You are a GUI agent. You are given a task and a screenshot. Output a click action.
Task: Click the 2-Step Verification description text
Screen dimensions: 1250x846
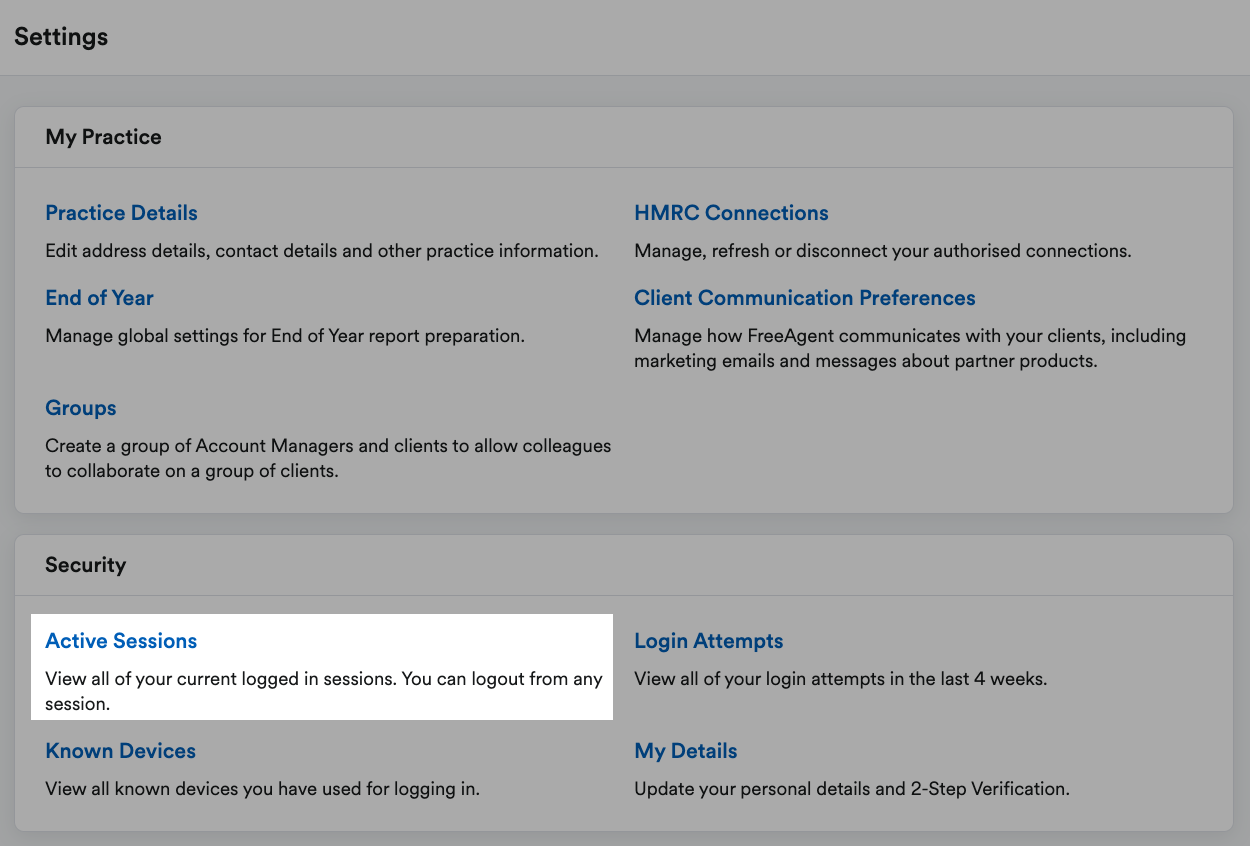(x=852, y=788)
